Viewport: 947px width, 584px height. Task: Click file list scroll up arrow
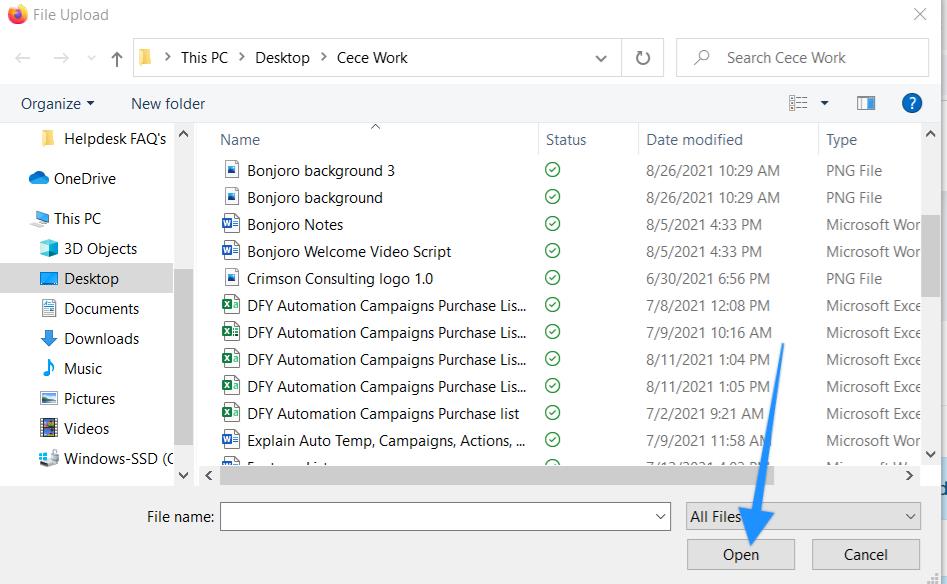[930, 134]
